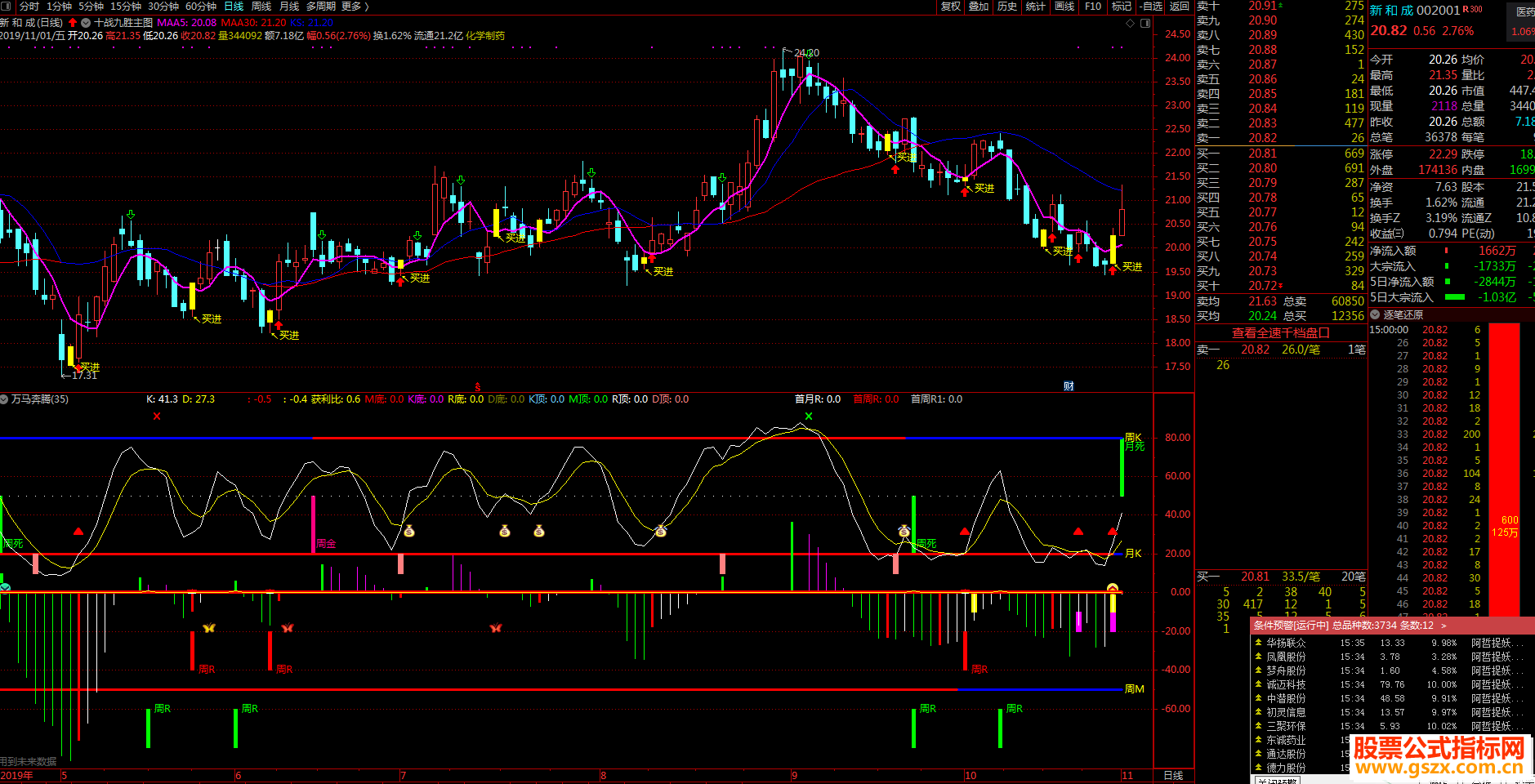Click alert icon beside 东诚药业
The image size is (1535, 784).
tap(1259, 740)
